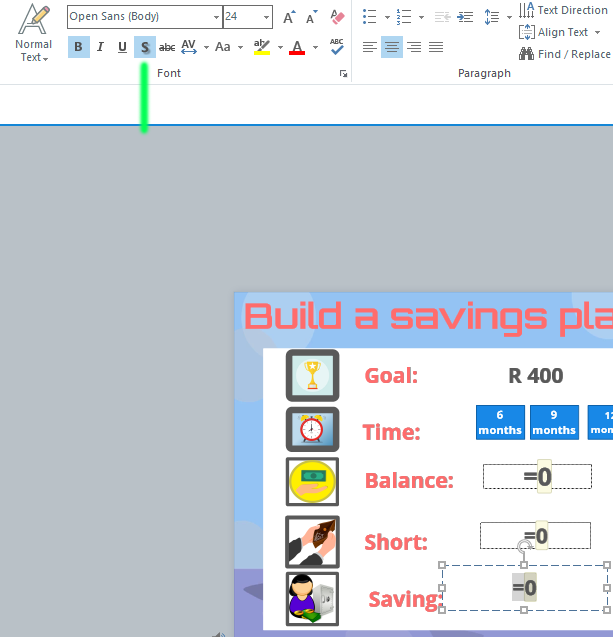Open line spacing options
Image resolution: width=613 pixels, height=637 pixels.
click(x=492, y=17)
